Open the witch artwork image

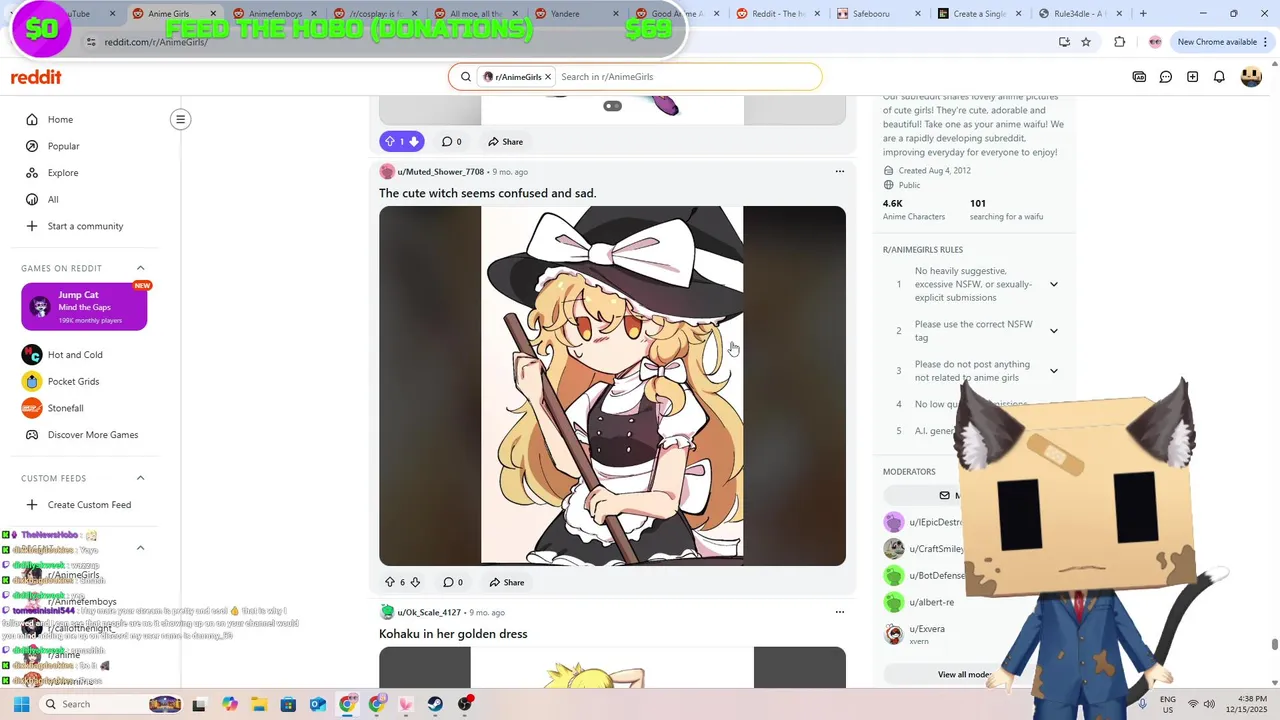click(612, 386)
